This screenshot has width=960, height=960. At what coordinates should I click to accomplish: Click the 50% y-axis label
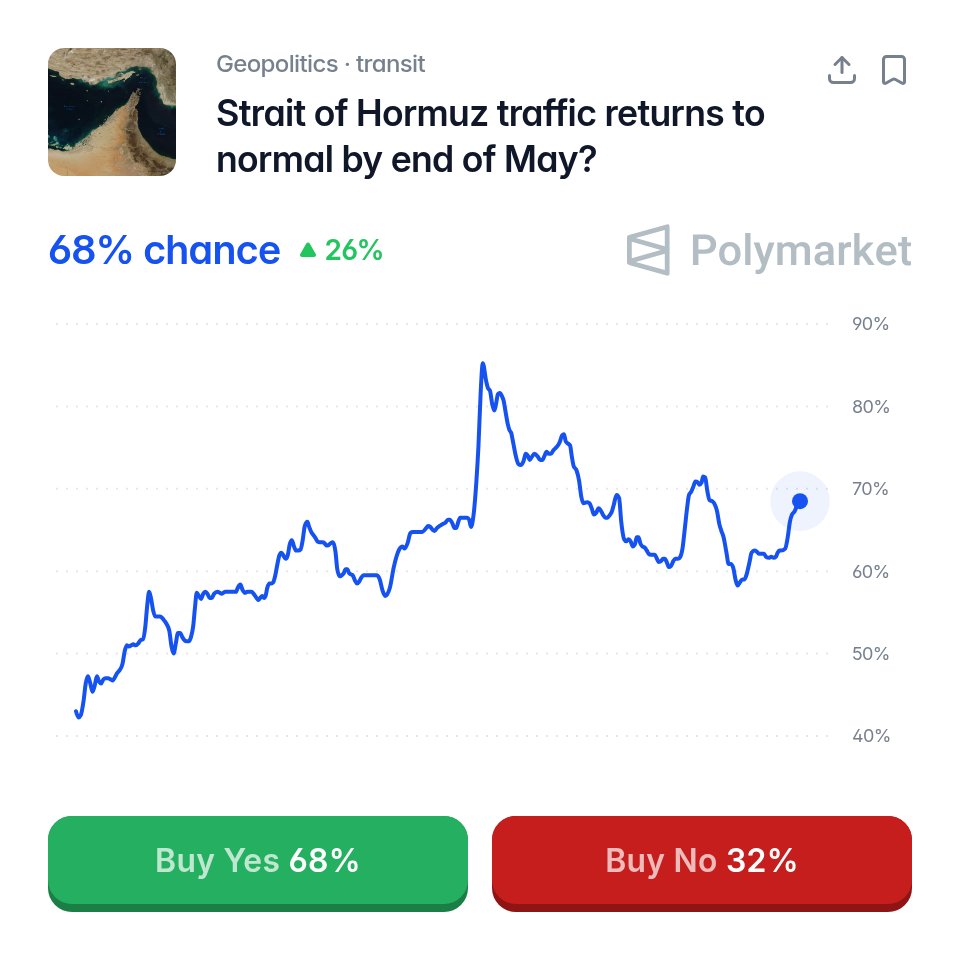click(870, 654)
